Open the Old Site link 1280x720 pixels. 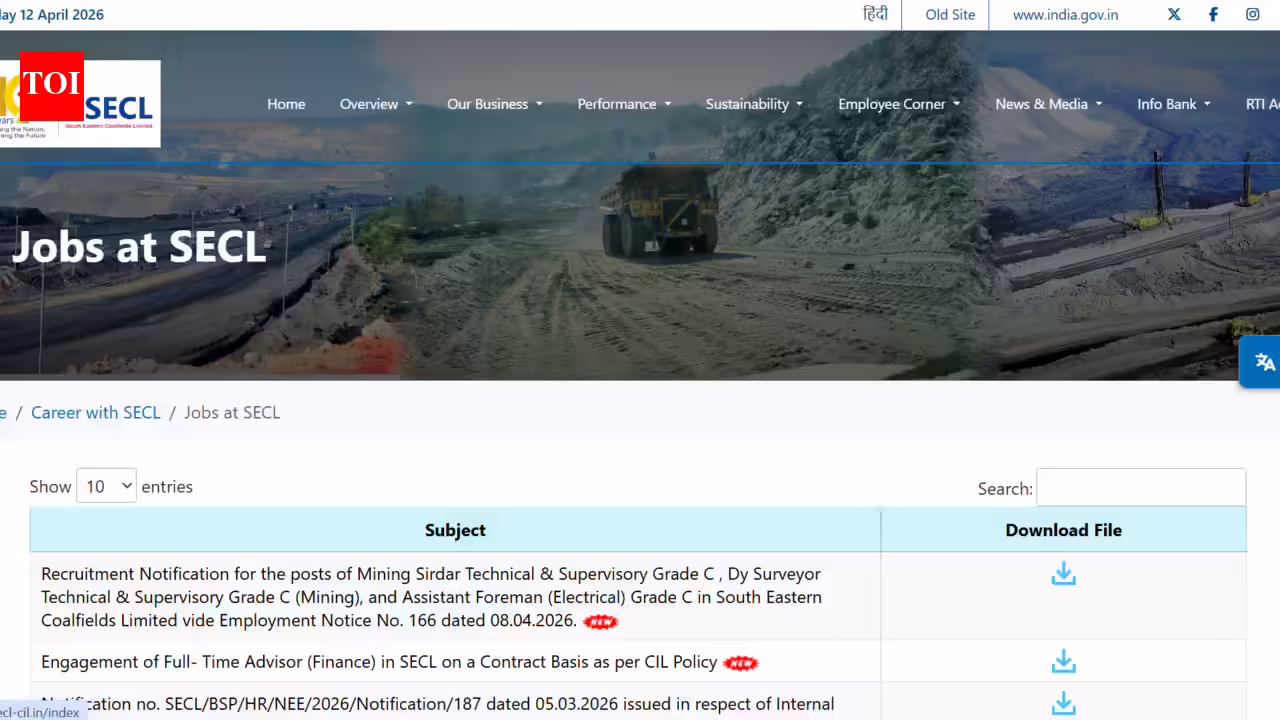click(x=950, y=15)
